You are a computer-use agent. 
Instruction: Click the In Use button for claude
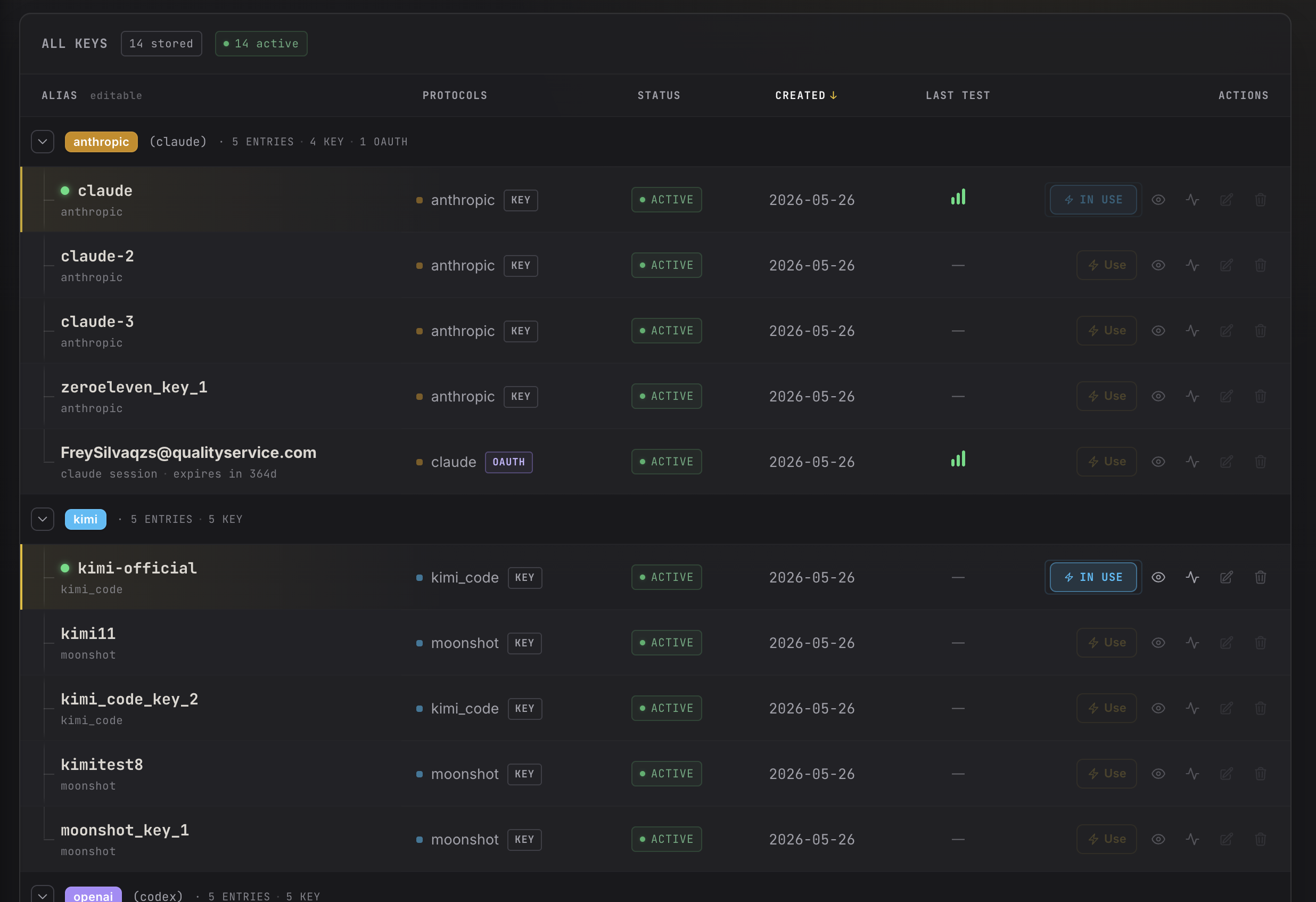[x=1093, y=200]
